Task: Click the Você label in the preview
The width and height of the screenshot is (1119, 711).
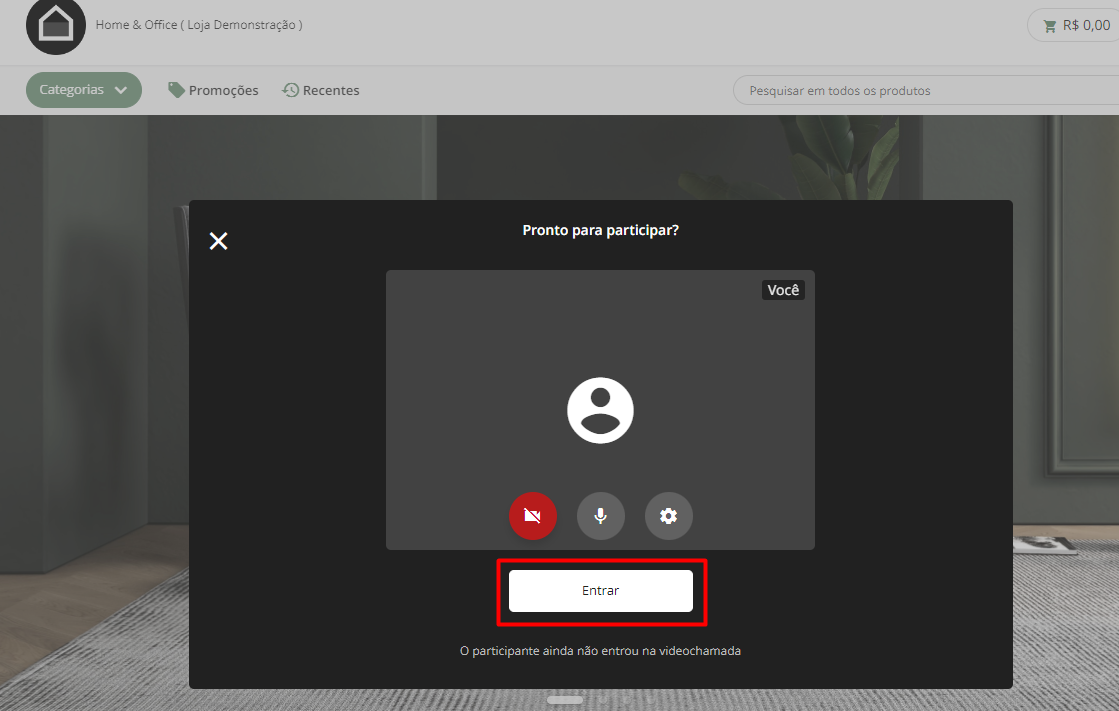Action: [783, 290]
